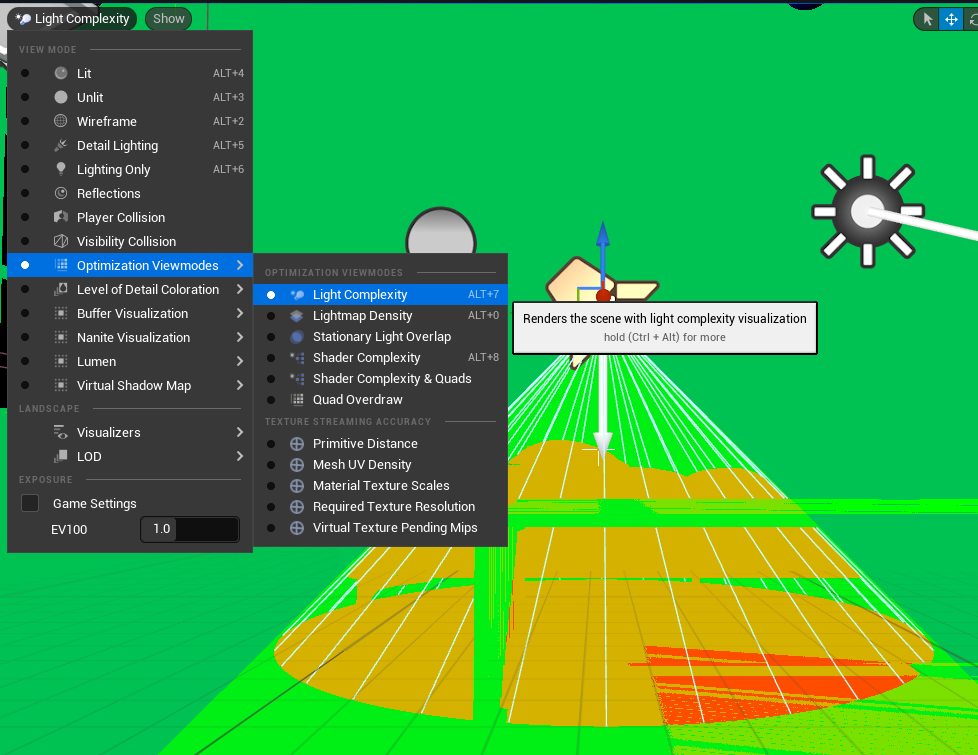This screenshot has height=755, width=978.
Task: Choose Material Texture Scales entry
Action: [380, 485]
